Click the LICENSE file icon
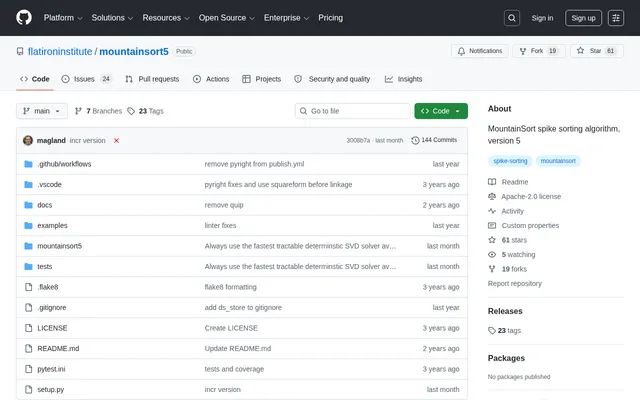 [x=28, y=328]
